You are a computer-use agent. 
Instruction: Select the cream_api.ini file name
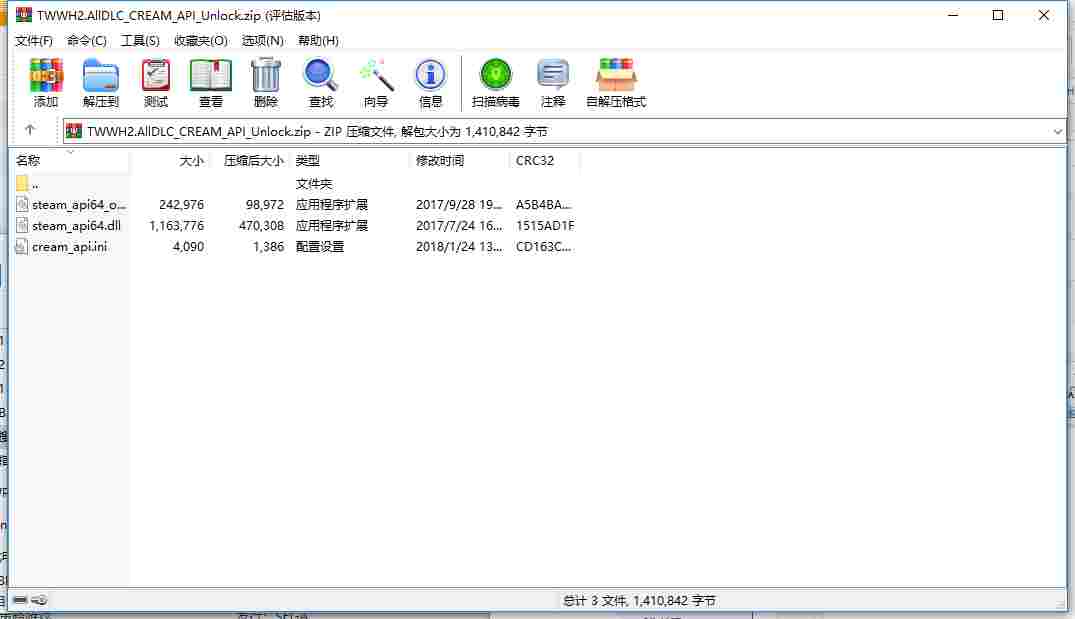click(69, 247)
